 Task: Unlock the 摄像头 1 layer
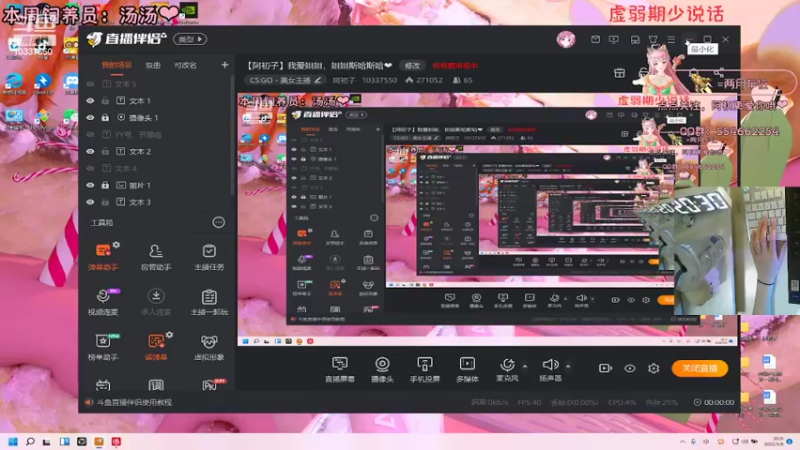pos(105,118)
